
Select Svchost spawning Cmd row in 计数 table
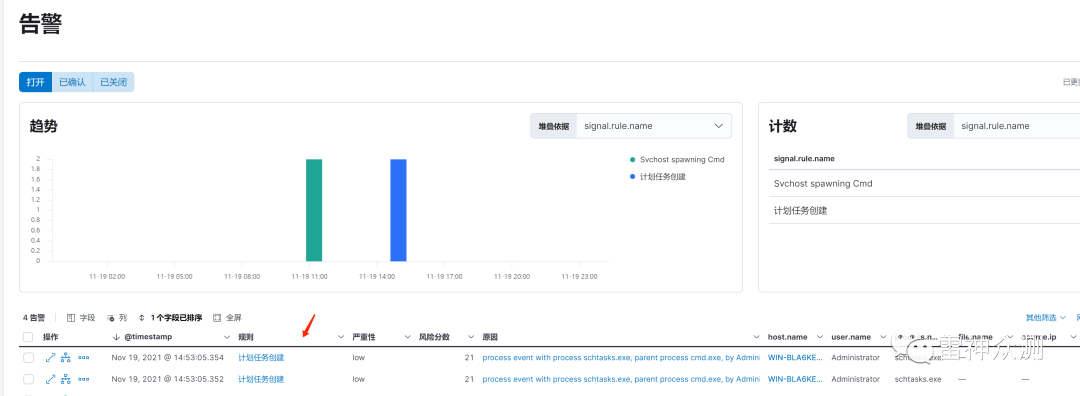(924, 184)
